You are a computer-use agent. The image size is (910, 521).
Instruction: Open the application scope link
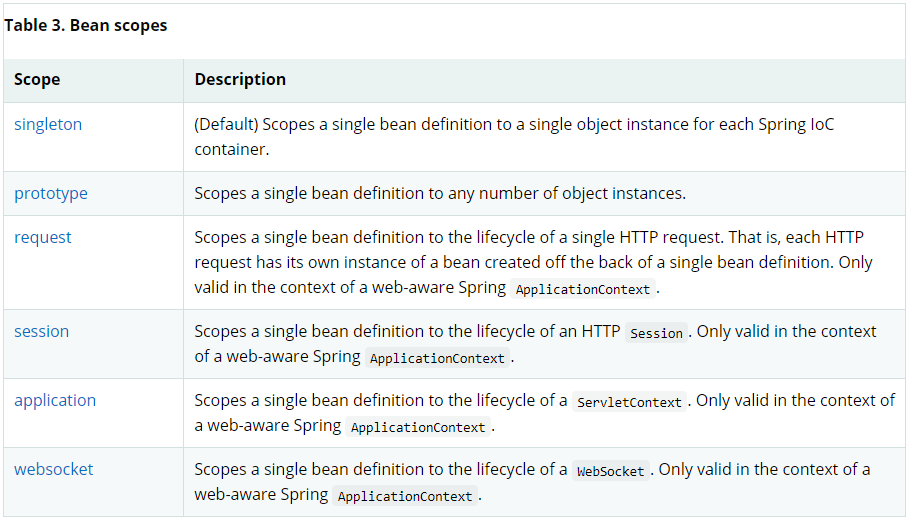click(x=55, y=401)
